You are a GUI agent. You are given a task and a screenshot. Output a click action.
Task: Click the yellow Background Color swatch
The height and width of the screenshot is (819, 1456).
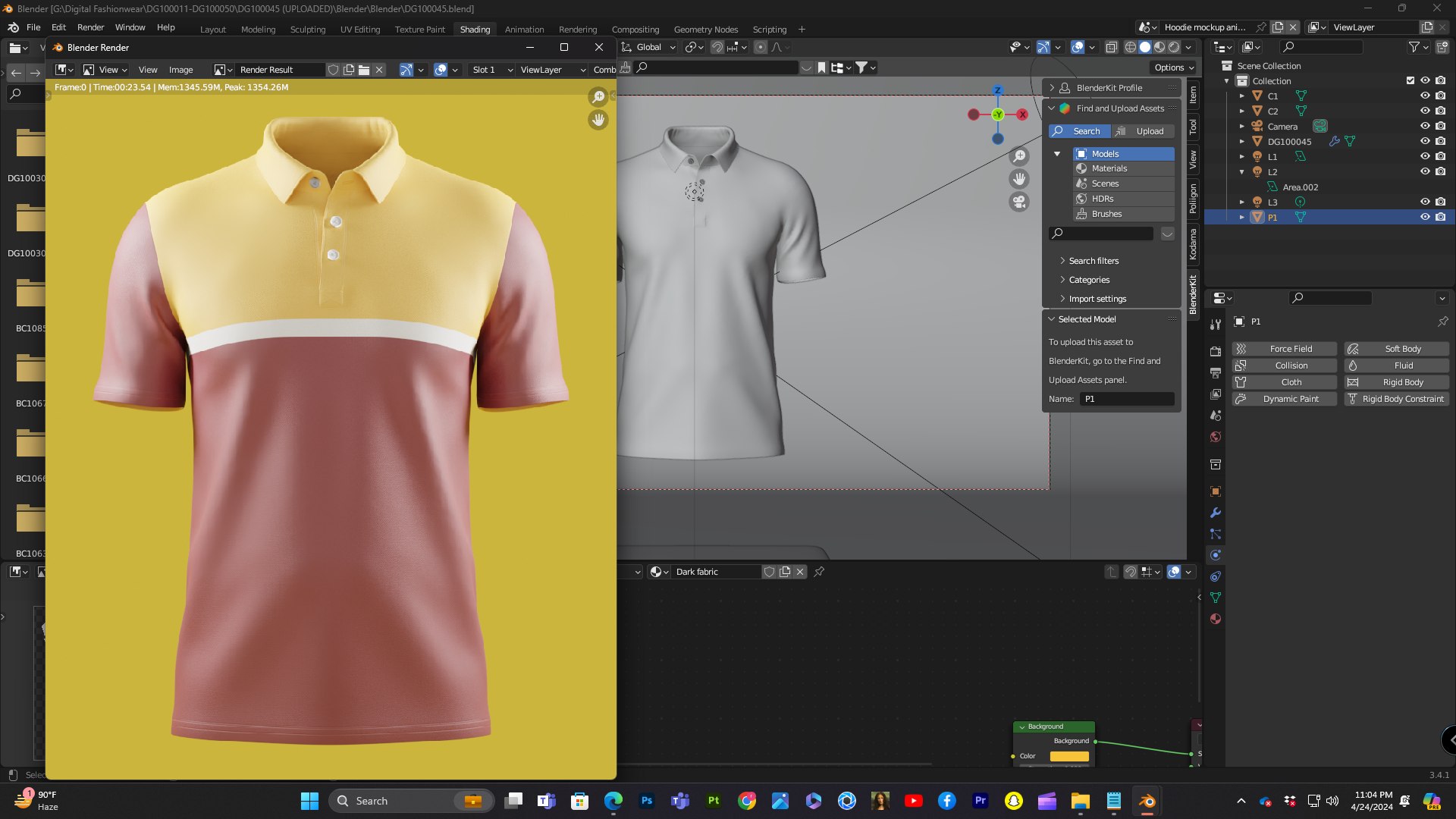click(1069, 756)
